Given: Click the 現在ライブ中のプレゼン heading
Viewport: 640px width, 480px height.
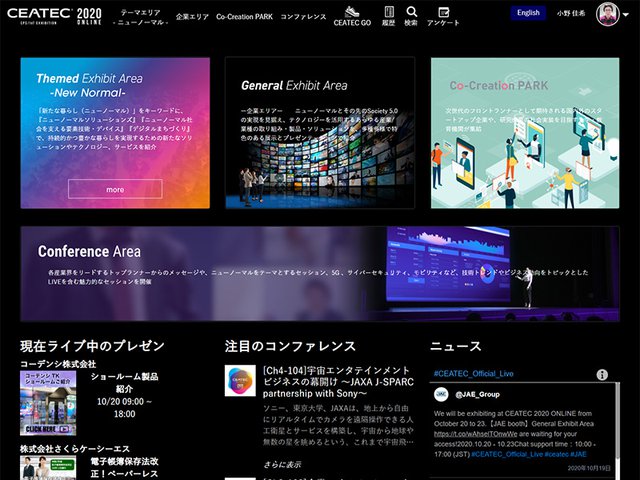Looking at the screenshot, I should pyautogui.click(x=92, y=346).
